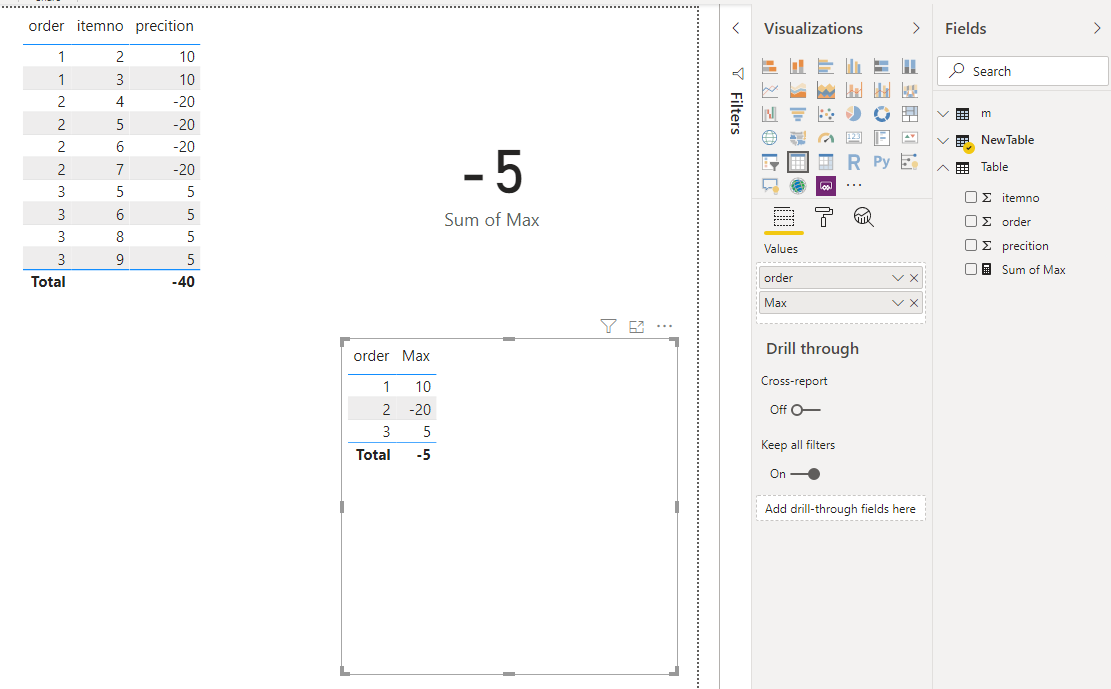Select the pie chart visual
The image size is (1111, 689).
854,114
